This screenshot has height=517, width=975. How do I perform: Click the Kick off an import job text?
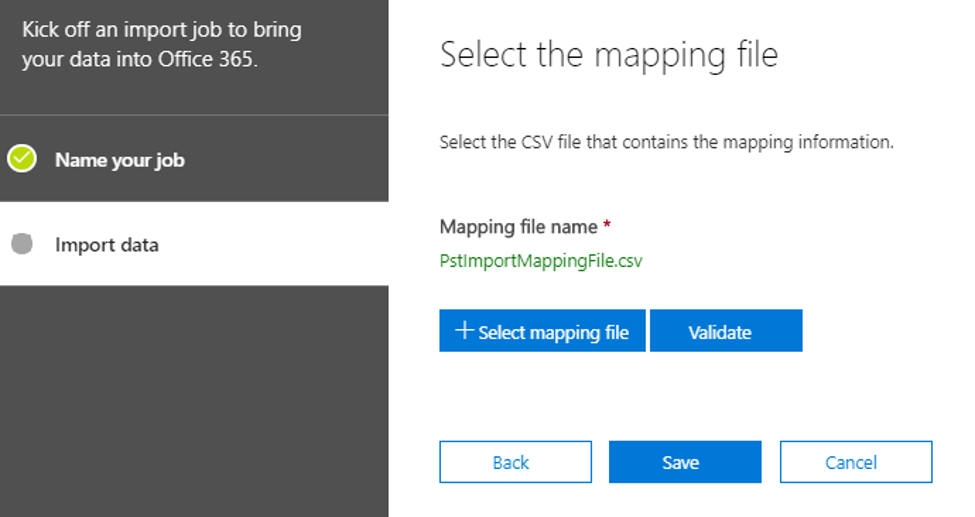point(161,29)
